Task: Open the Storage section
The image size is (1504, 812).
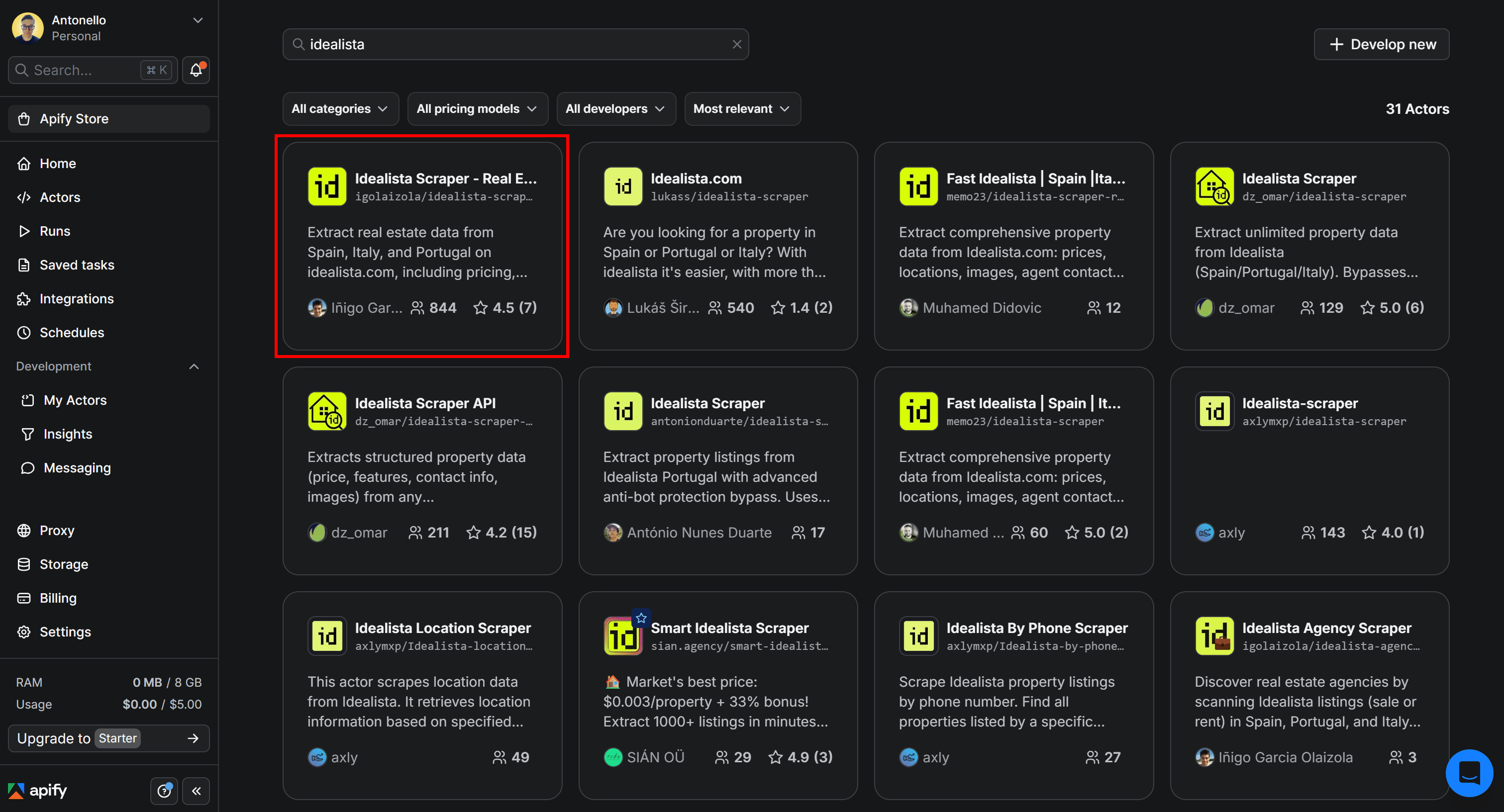Action: 63,564
